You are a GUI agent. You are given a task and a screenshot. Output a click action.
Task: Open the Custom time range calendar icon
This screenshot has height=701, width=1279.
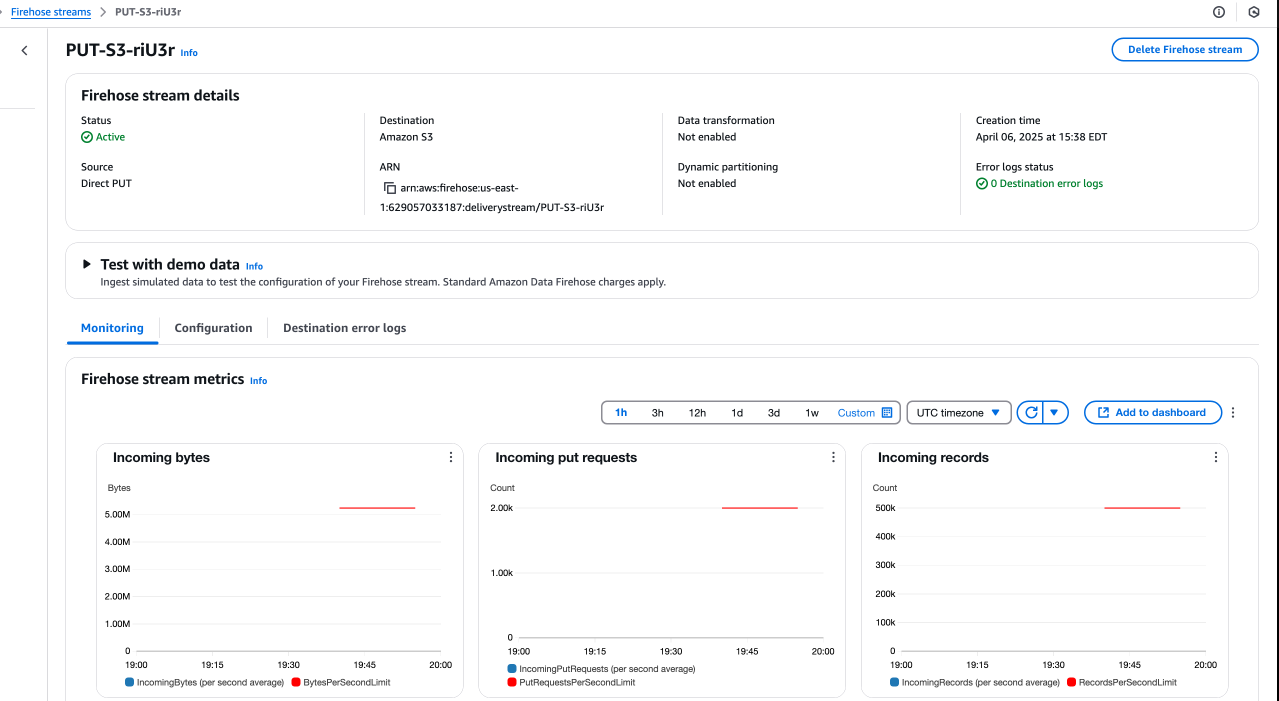pyautogui.click(x=886, y=412)
